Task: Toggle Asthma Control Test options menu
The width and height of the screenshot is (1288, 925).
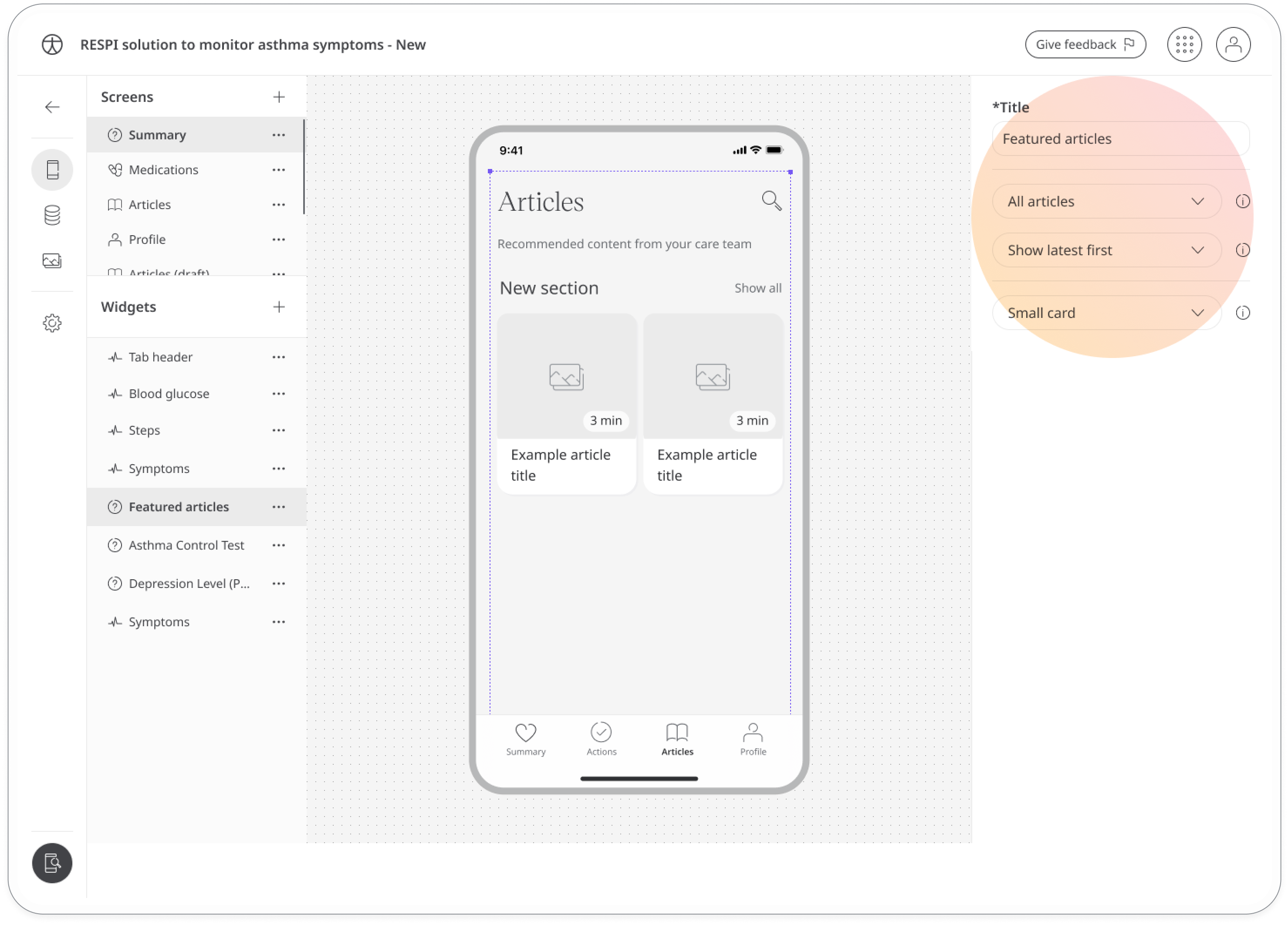Action: tap(278, 545)
